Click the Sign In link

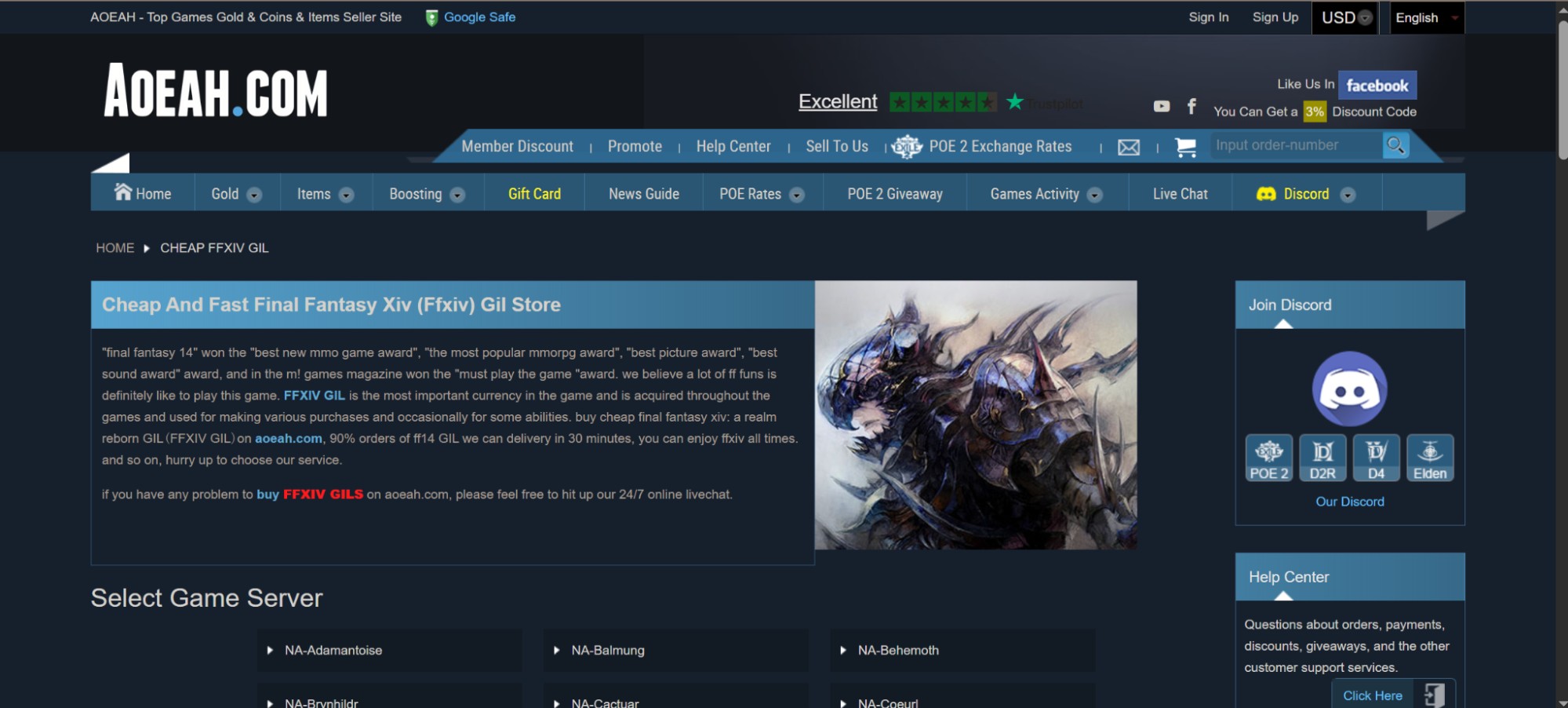coord(1208,17)
